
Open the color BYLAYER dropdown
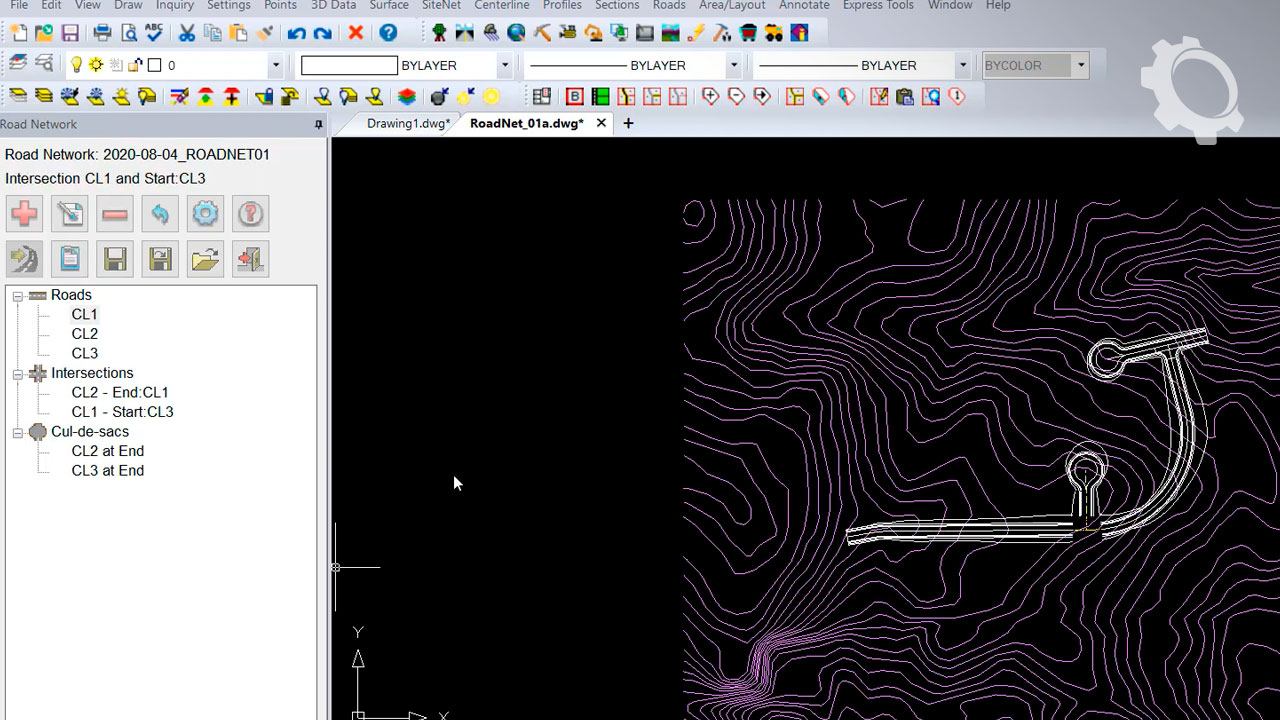[x=504, y=66]
